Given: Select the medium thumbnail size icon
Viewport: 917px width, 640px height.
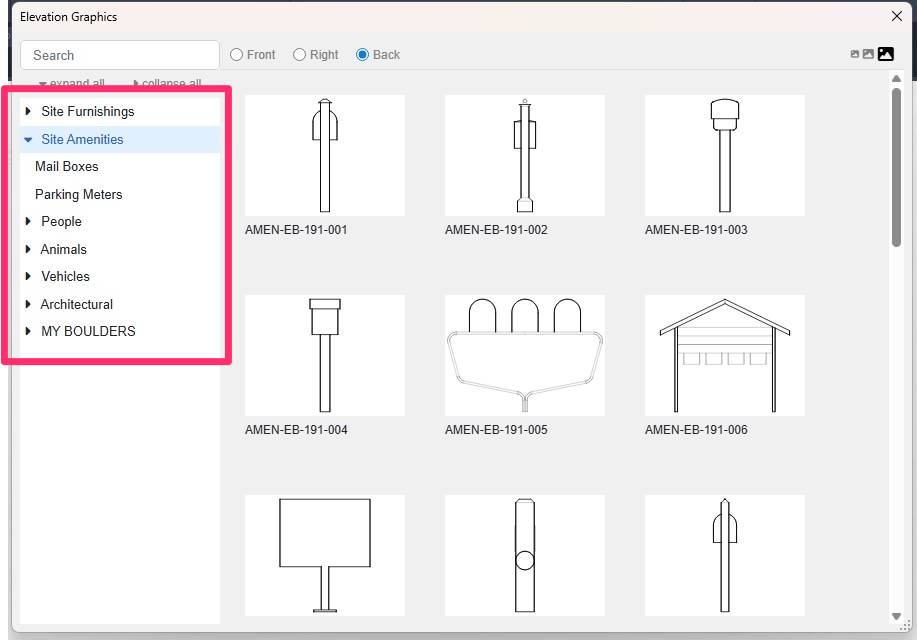Looking at the screenshot, I should tap(866, 54).
